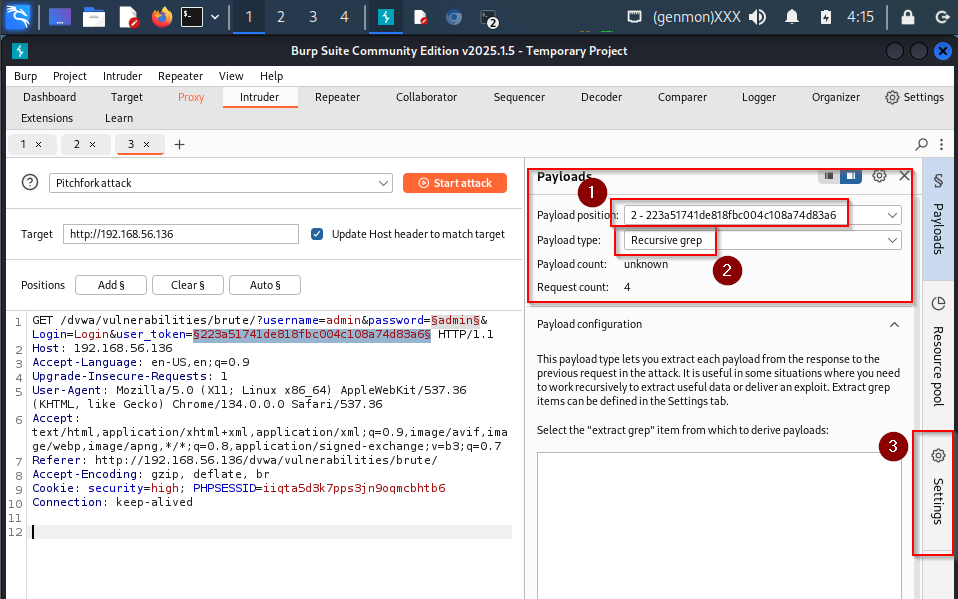
Task: Click the help question mark icon beside attack type
Action: [x=29, y=183]
